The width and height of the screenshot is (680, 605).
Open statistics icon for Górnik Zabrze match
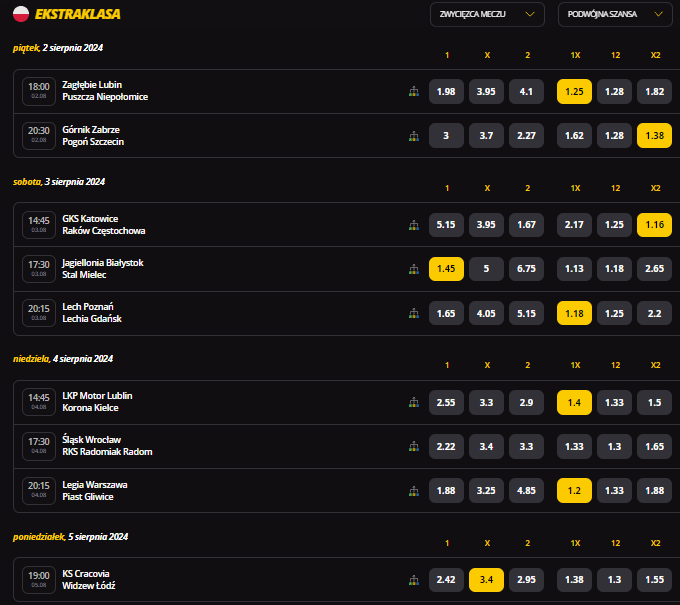(413, 136)
